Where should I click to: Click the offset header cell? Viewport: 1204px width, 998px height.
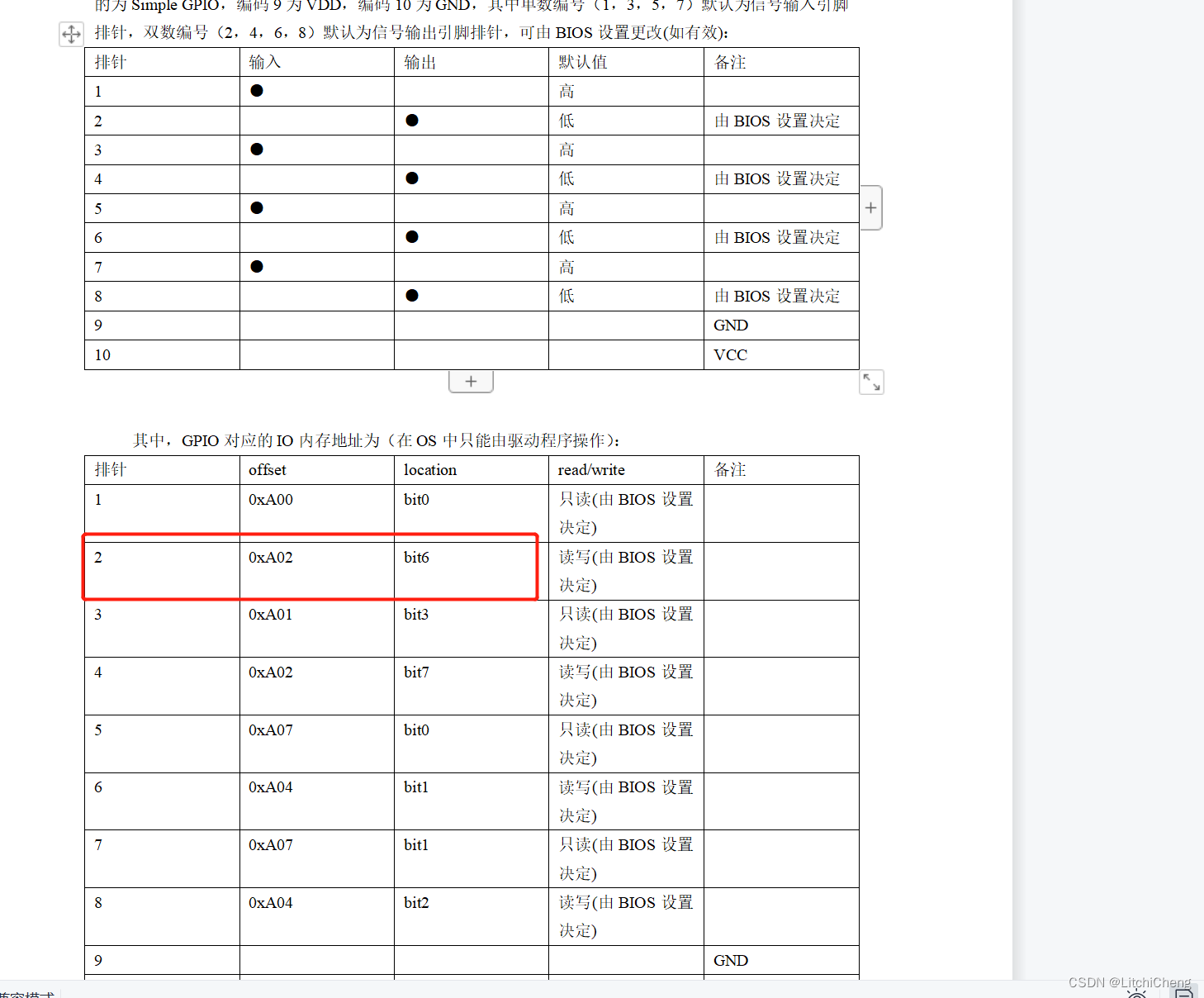[x=317, y=470]
